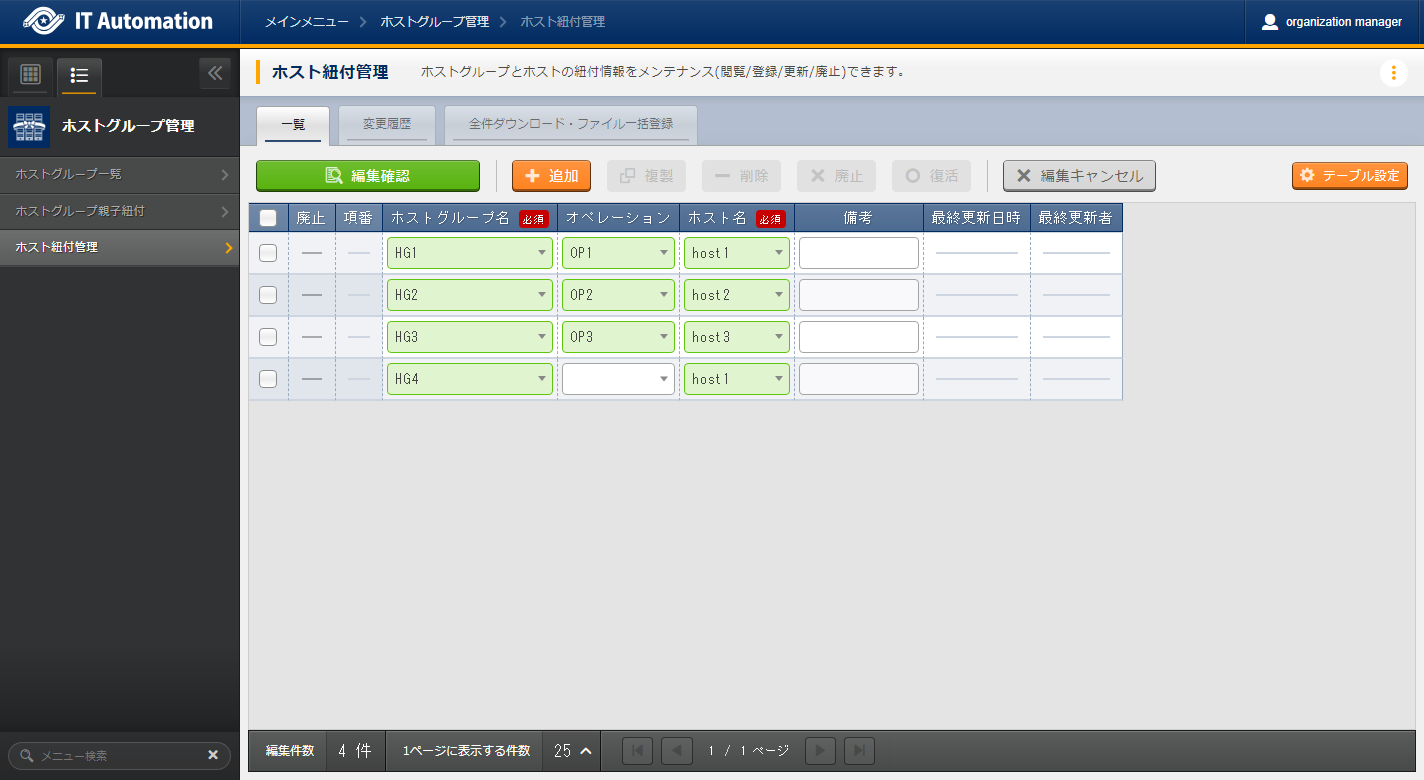This screenshot has width=1424, height=780.
Task: Check the HG4 row checkbox
Action: coord(268,379)
